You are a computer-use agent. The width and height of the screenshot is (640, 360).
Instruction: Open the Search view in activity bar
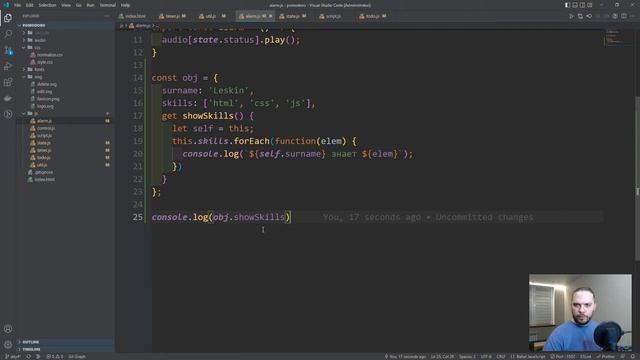(8, 34)
